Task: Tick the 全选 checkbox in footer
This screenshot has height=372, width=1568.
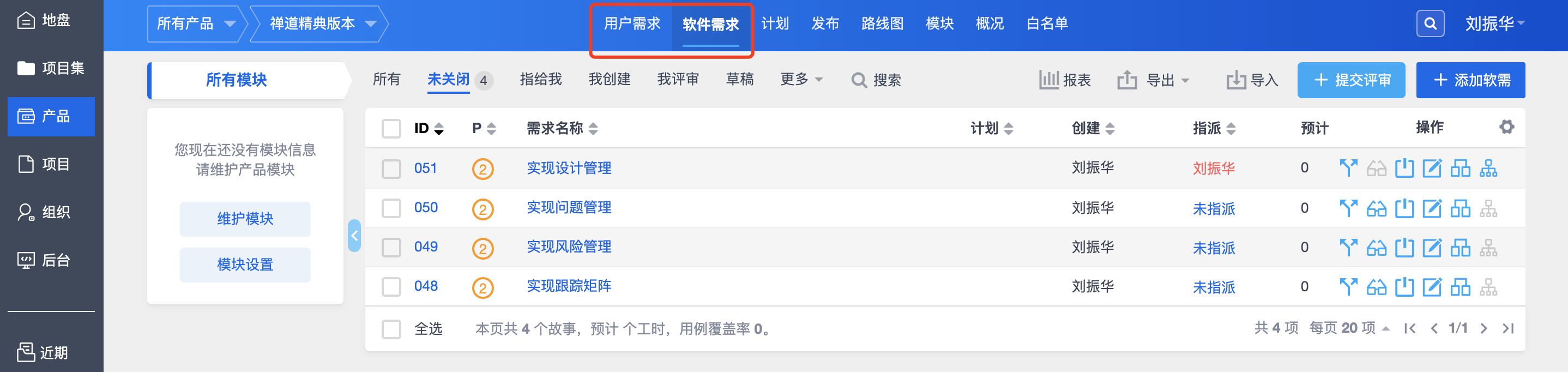Action: click(x=391, y=329)
